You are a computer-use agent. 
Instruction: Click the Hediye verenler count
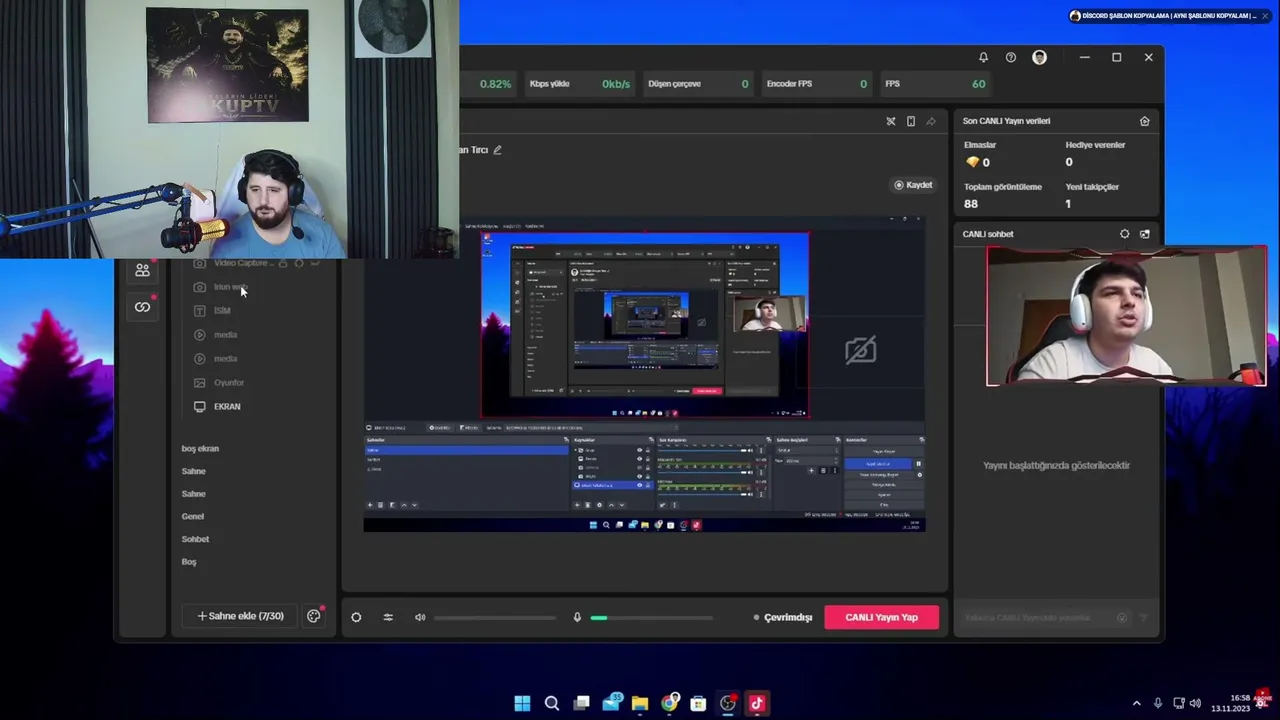tap(1069, 162)
